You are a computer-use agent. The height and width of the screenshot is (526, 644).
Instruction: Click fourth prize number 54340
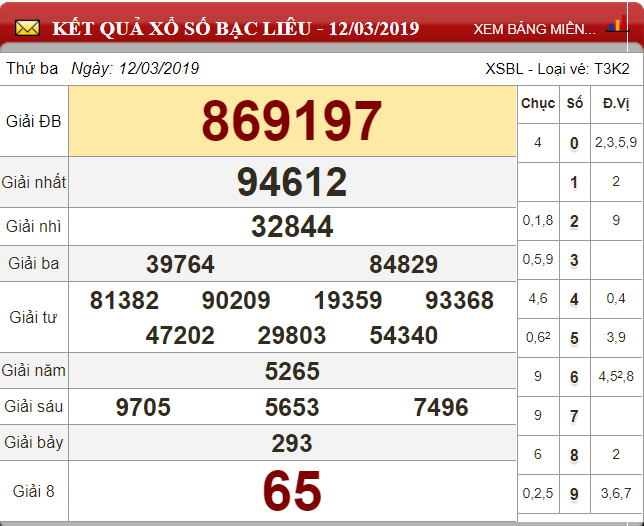404,335
